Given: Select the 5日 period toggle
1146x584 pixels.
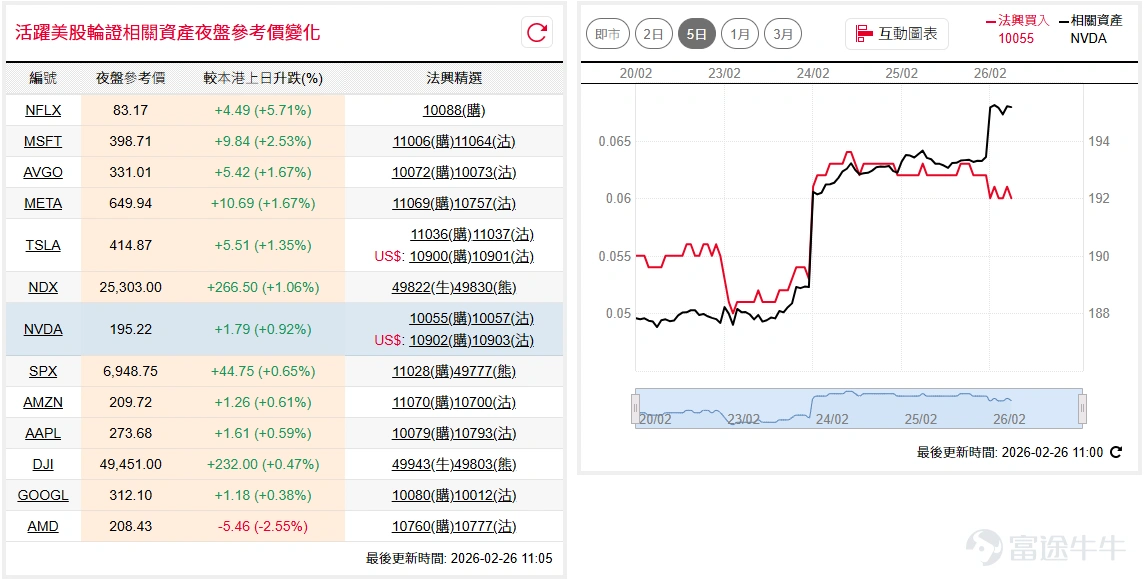Looking at the screenshot, I should point(697,34).
